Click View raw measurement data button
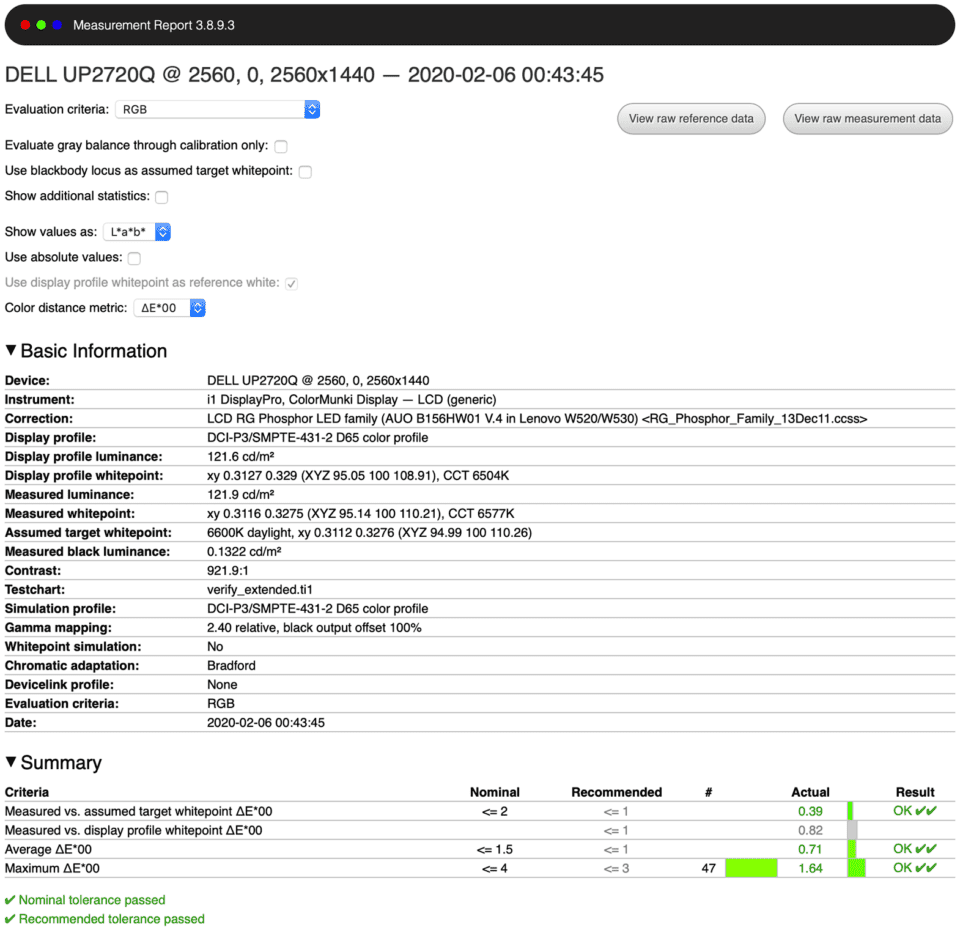Image resolution: width=960 pixels, height=933 pixels. point(868,119)
